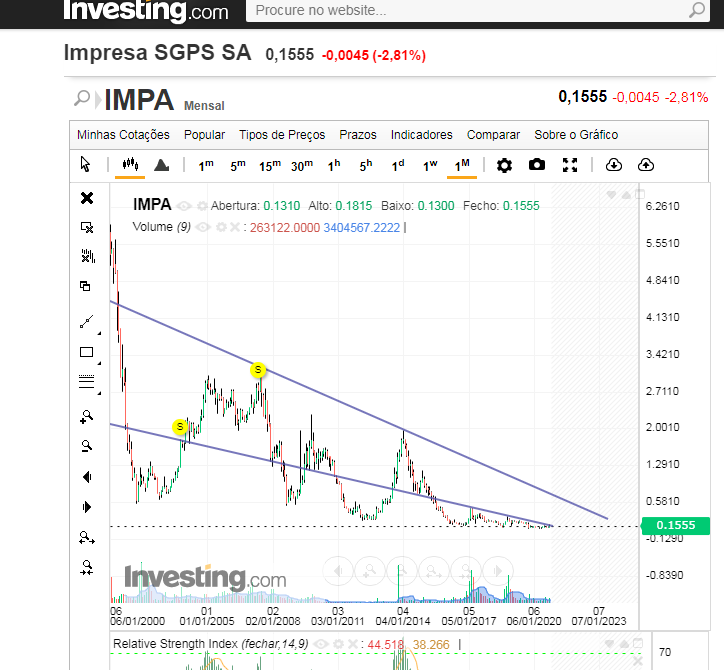Click the yellow S marker near 2004
The image size is (724, 670).
(180, 427)
